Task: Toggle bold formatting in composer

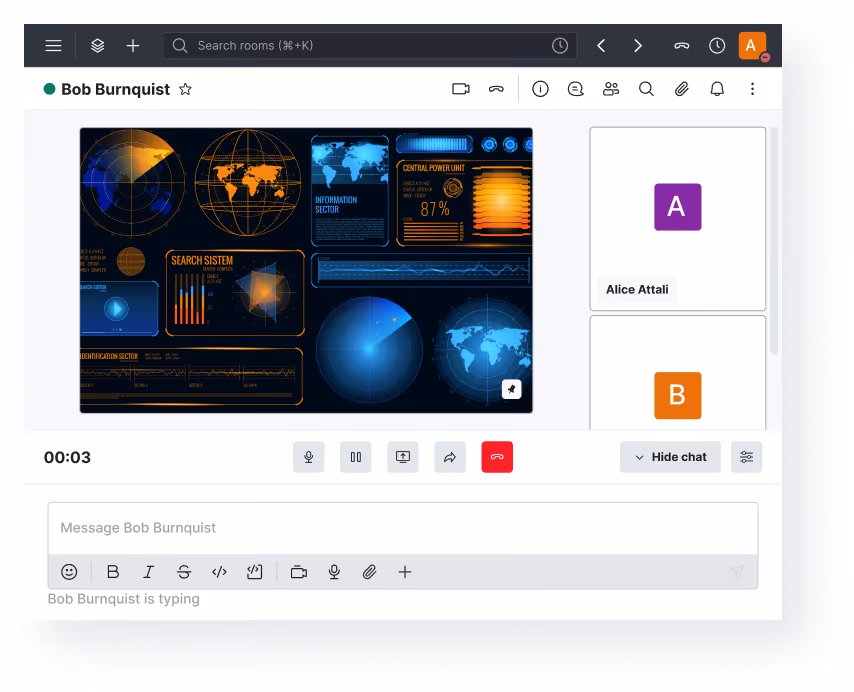Action: tap(113, 572)
